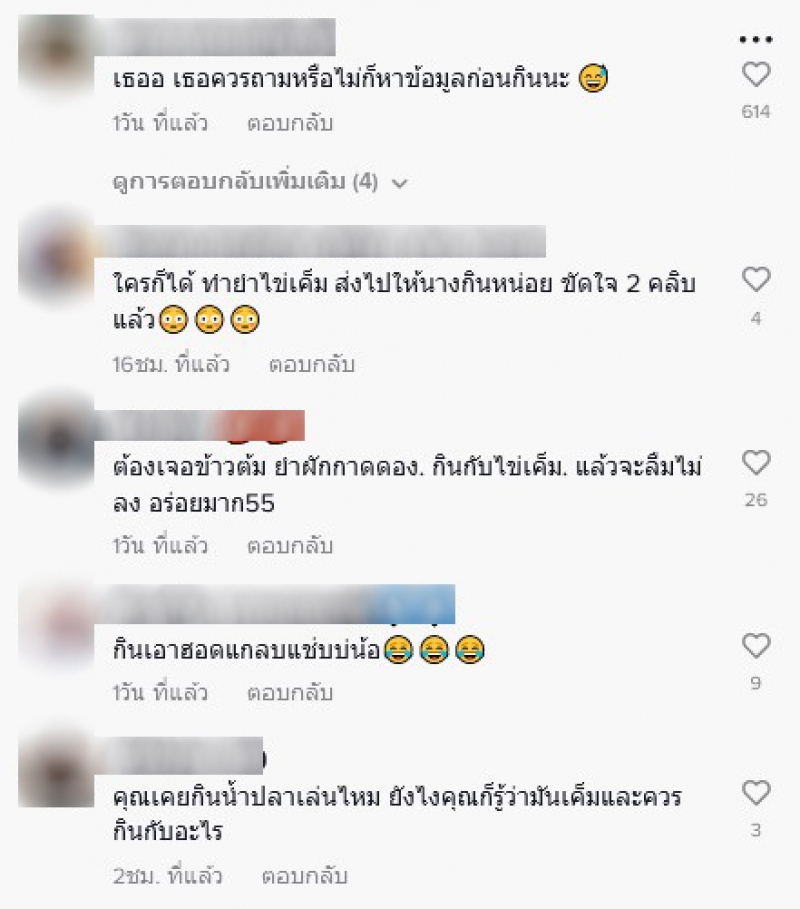Tap the heart on the 9-like comment

click(x=756, y=646)
